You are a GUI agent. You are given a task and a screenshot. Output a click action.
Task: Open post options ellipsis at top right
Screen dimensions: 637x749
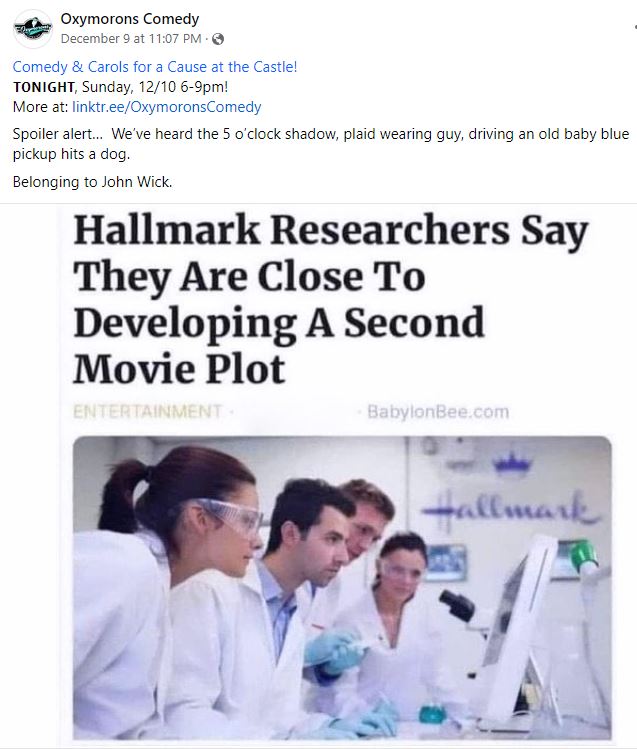[635, 28]
